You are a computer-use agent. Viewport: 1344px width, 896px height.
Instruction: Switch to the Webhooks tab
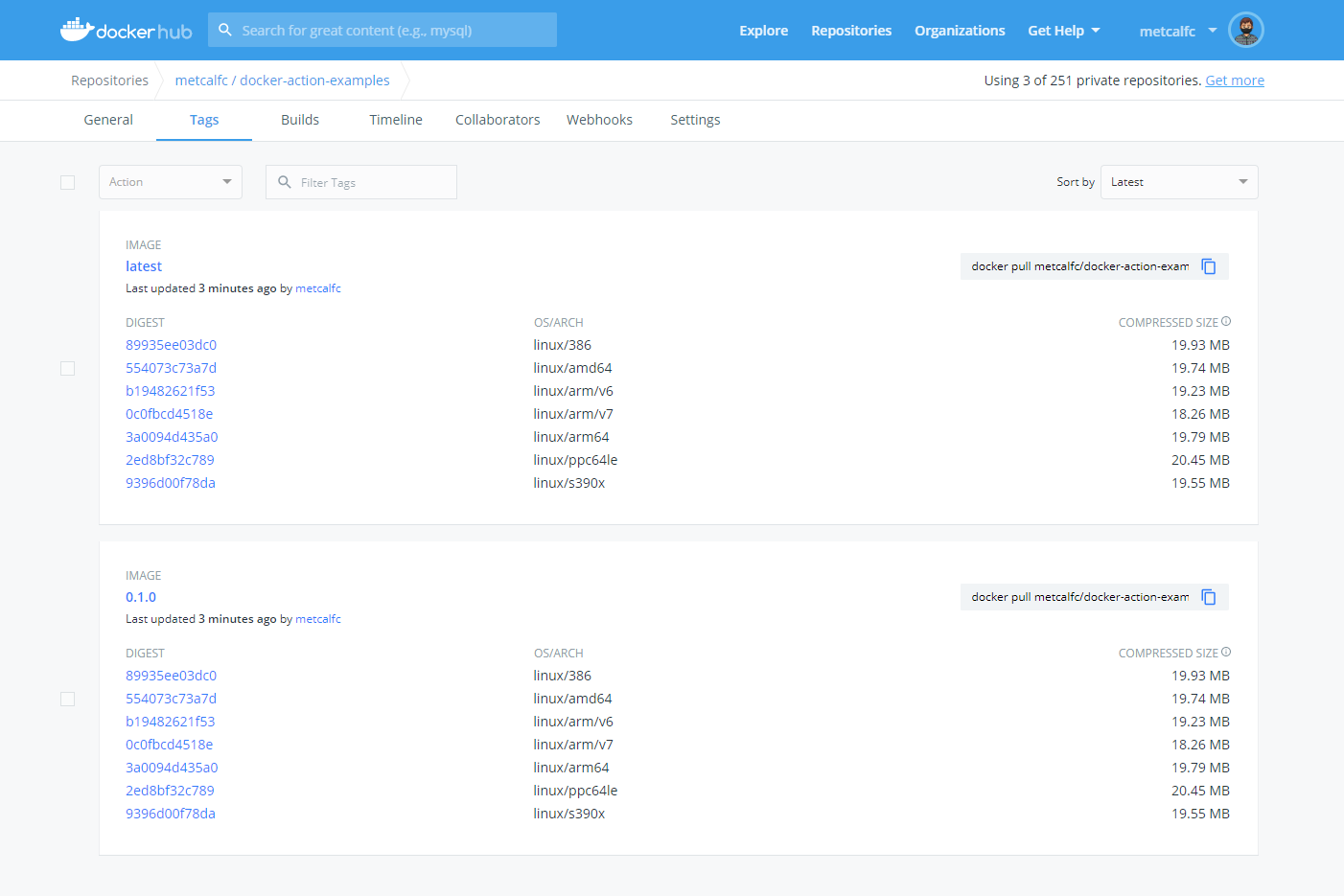(599, 120)
